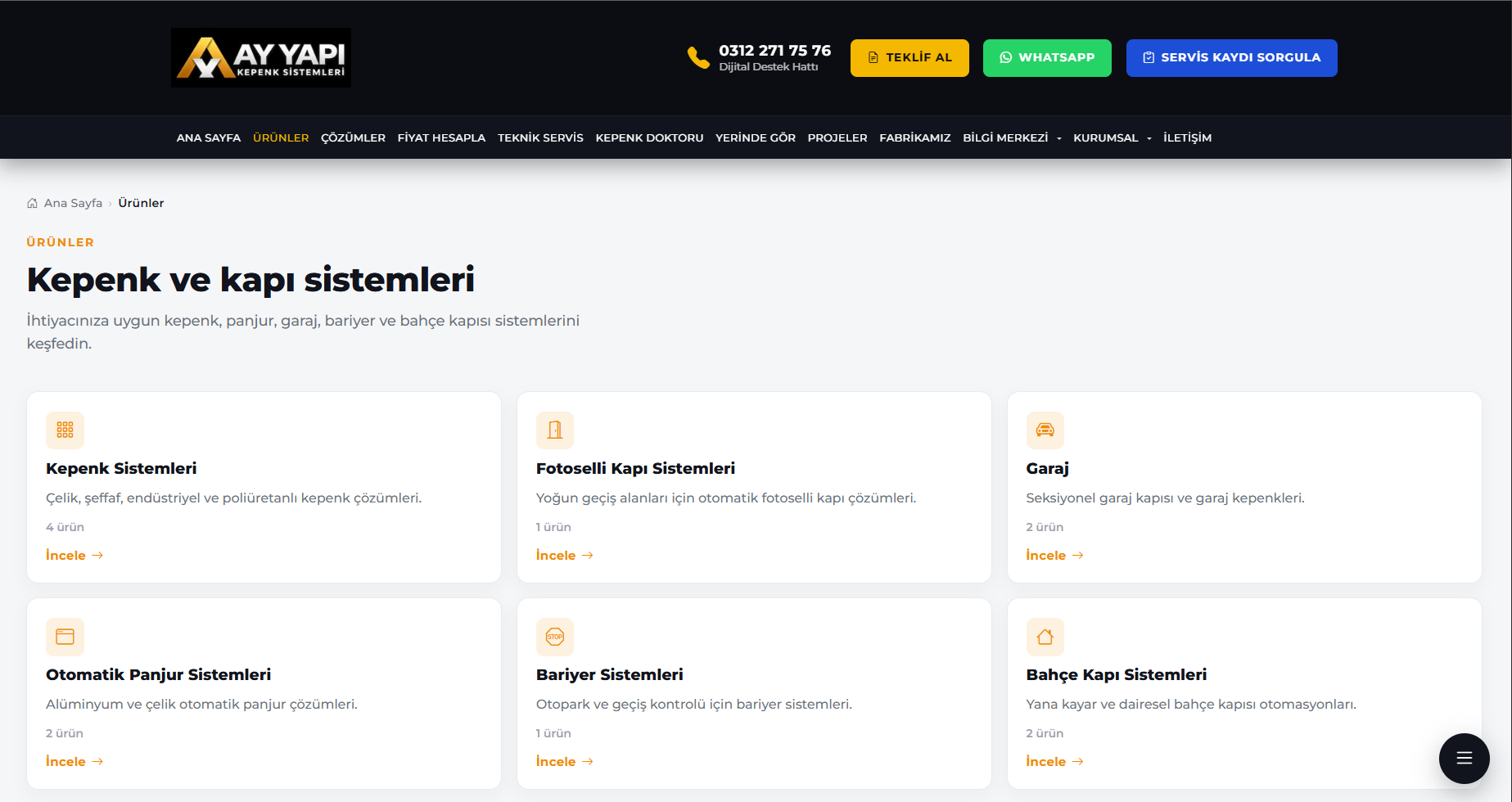Open Fabrikamız navigation item
Screen dimensions: 1512x802
point(915,137)
